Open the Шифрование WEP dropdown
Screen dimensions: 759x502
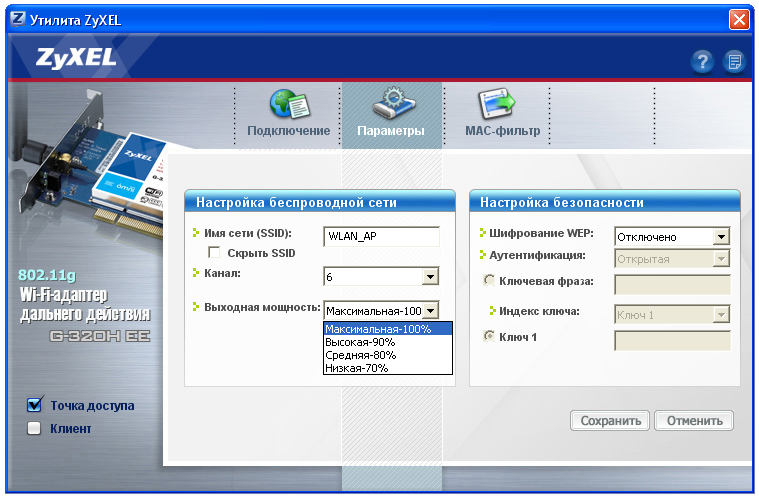click(721, 237)
